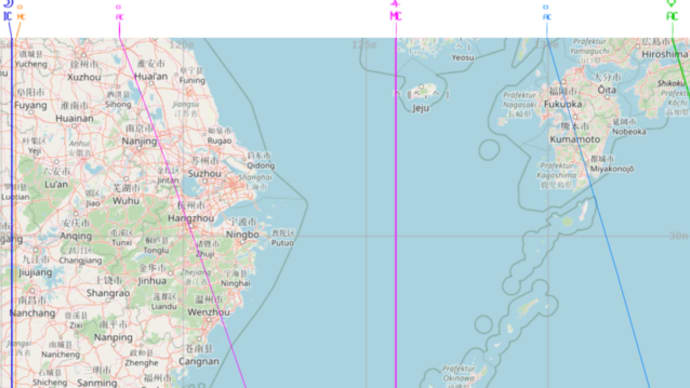Click the Funing label
Screen dimensions: 690x388
tap(192, 81)
